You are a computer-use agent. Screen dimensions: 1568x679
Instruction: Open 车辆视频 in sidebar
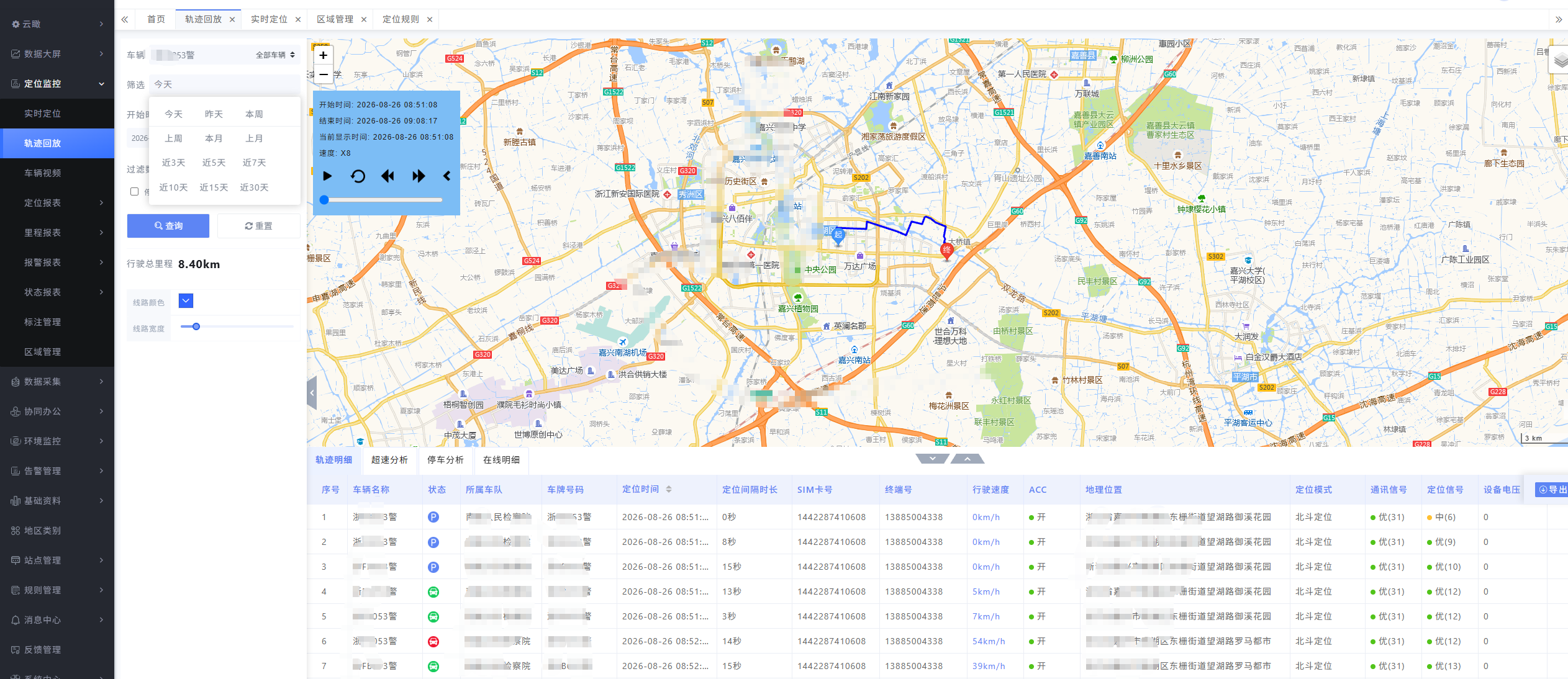[57, 173]
